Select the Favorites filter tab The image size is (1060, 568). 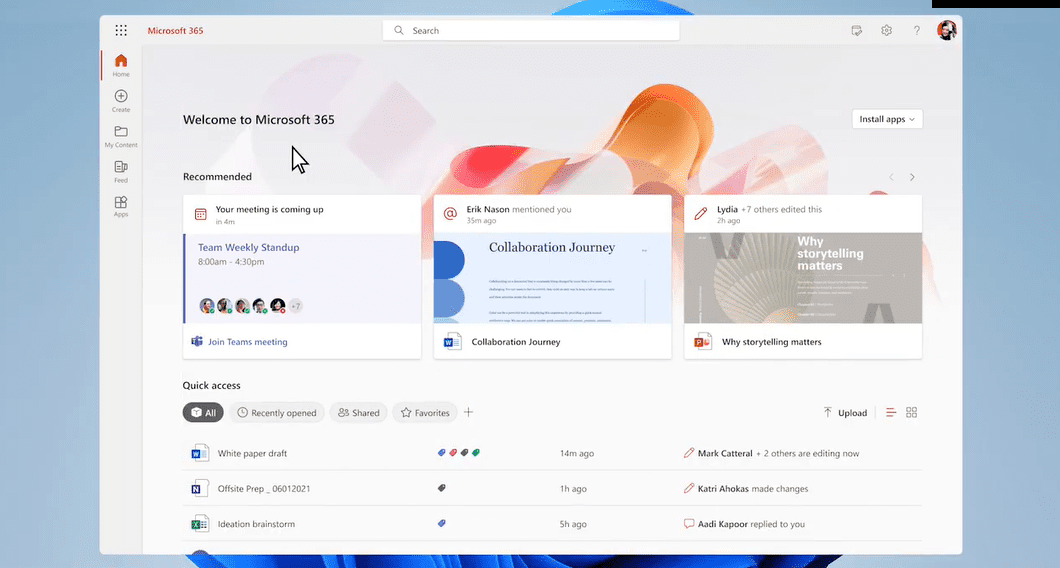click(425, 412)
